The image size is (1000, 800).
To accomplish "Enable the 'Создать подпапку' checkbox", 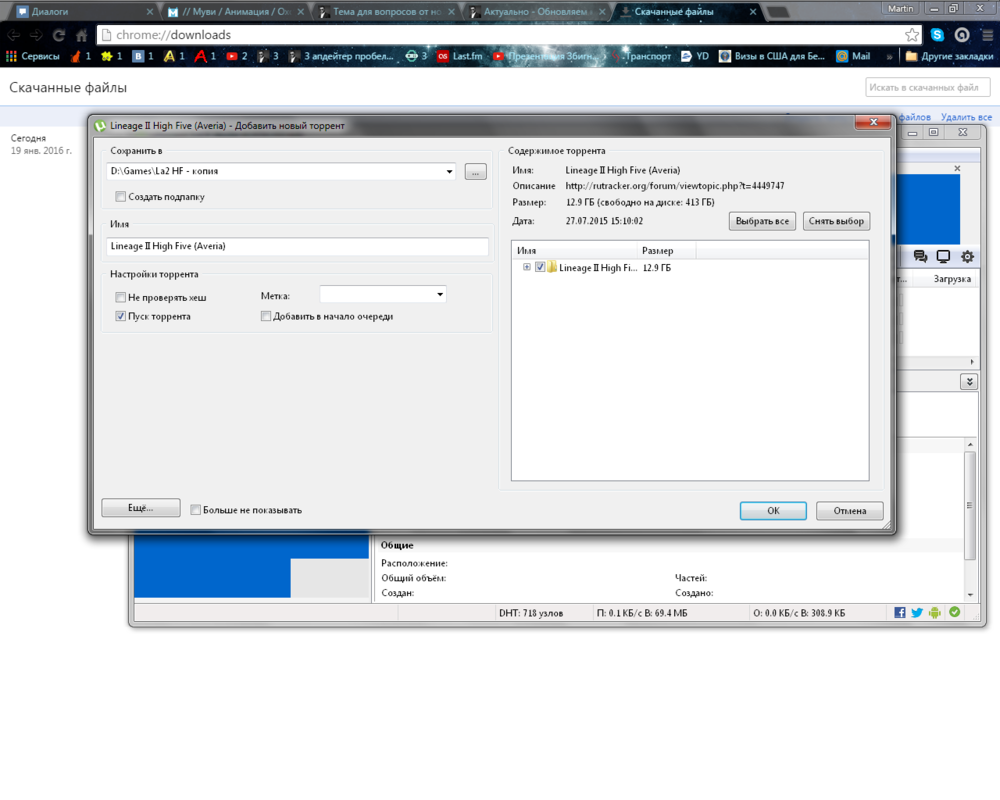I will pos(121,197).
